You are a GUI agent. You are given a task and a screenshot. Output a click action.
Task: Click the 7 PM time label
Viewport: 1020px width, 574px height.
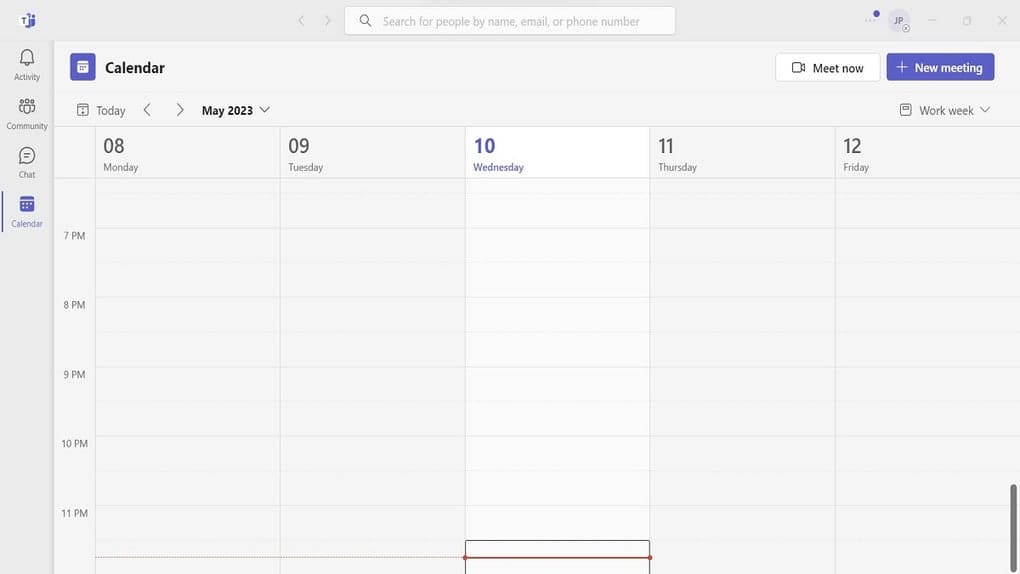74,236
